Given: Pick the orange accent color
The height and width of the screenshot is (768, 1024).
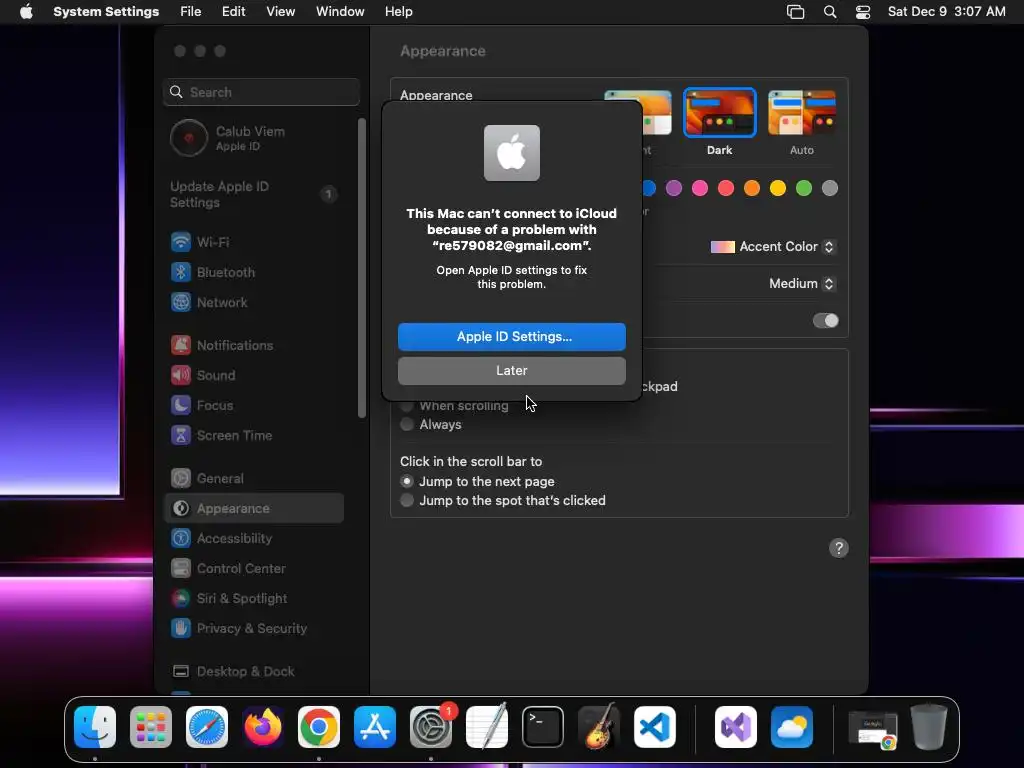Looking at the screenshot, I should coord(752,189).
